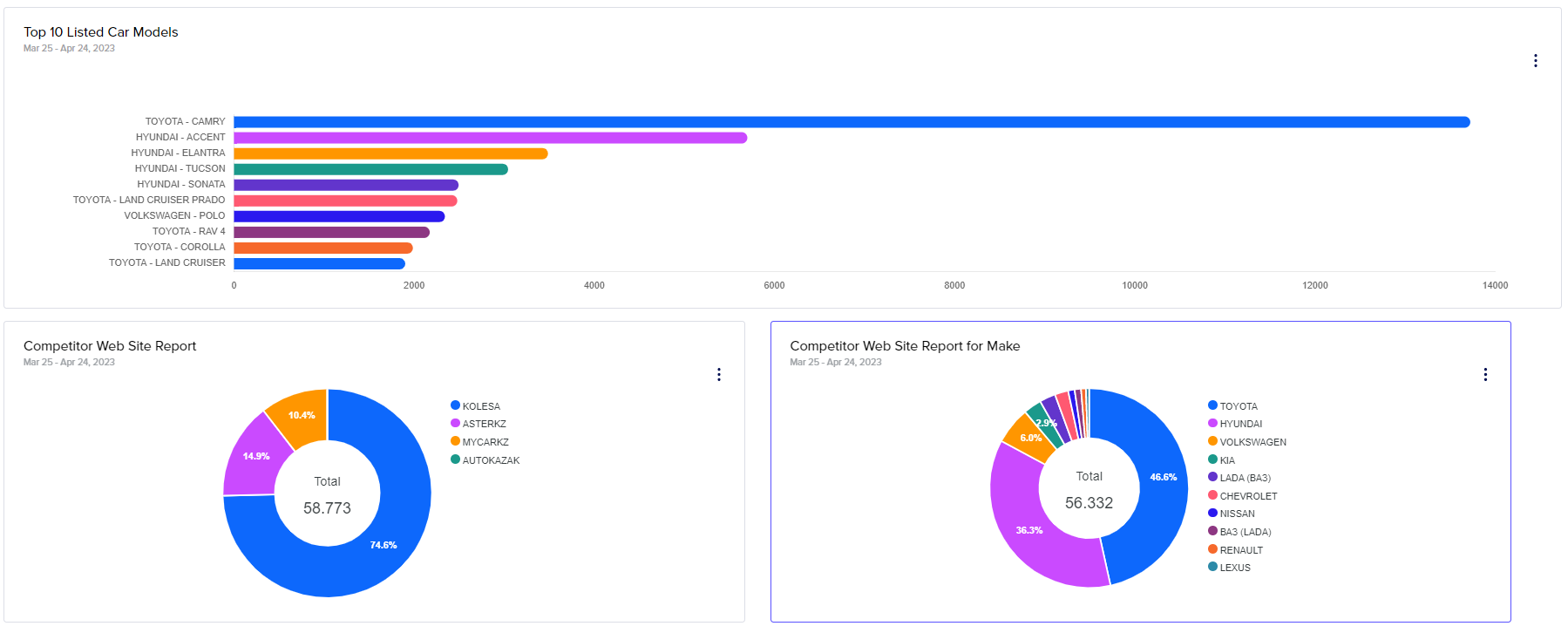Select the HYUNDAI - TUCSON teal bar
Image resolution: width=1568 pixels, height=633 pixels.
pos(370,169)
